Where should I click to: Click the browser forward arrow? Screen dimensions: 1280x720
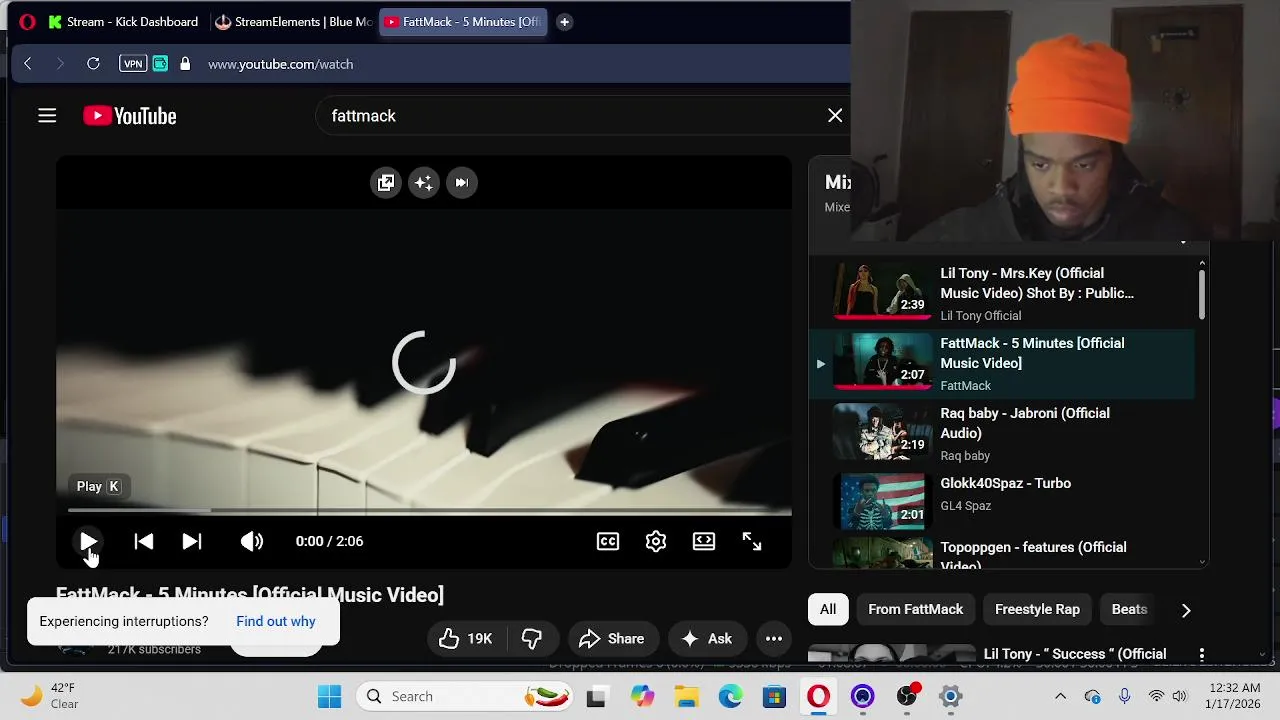tap(60, 64)
